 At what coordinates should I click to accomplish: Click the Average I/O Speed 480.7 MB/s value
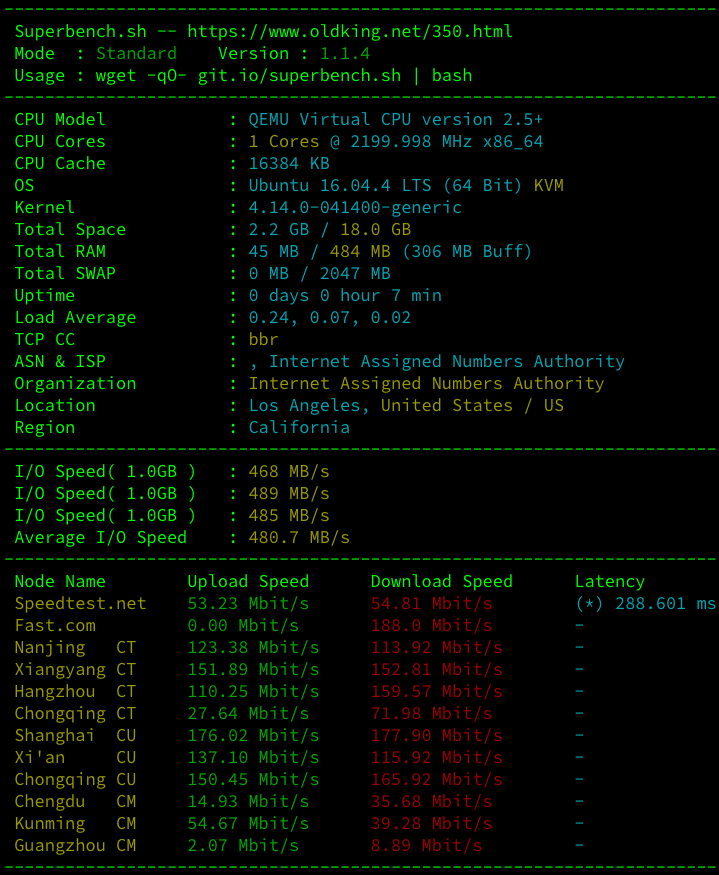coord(299,537)
